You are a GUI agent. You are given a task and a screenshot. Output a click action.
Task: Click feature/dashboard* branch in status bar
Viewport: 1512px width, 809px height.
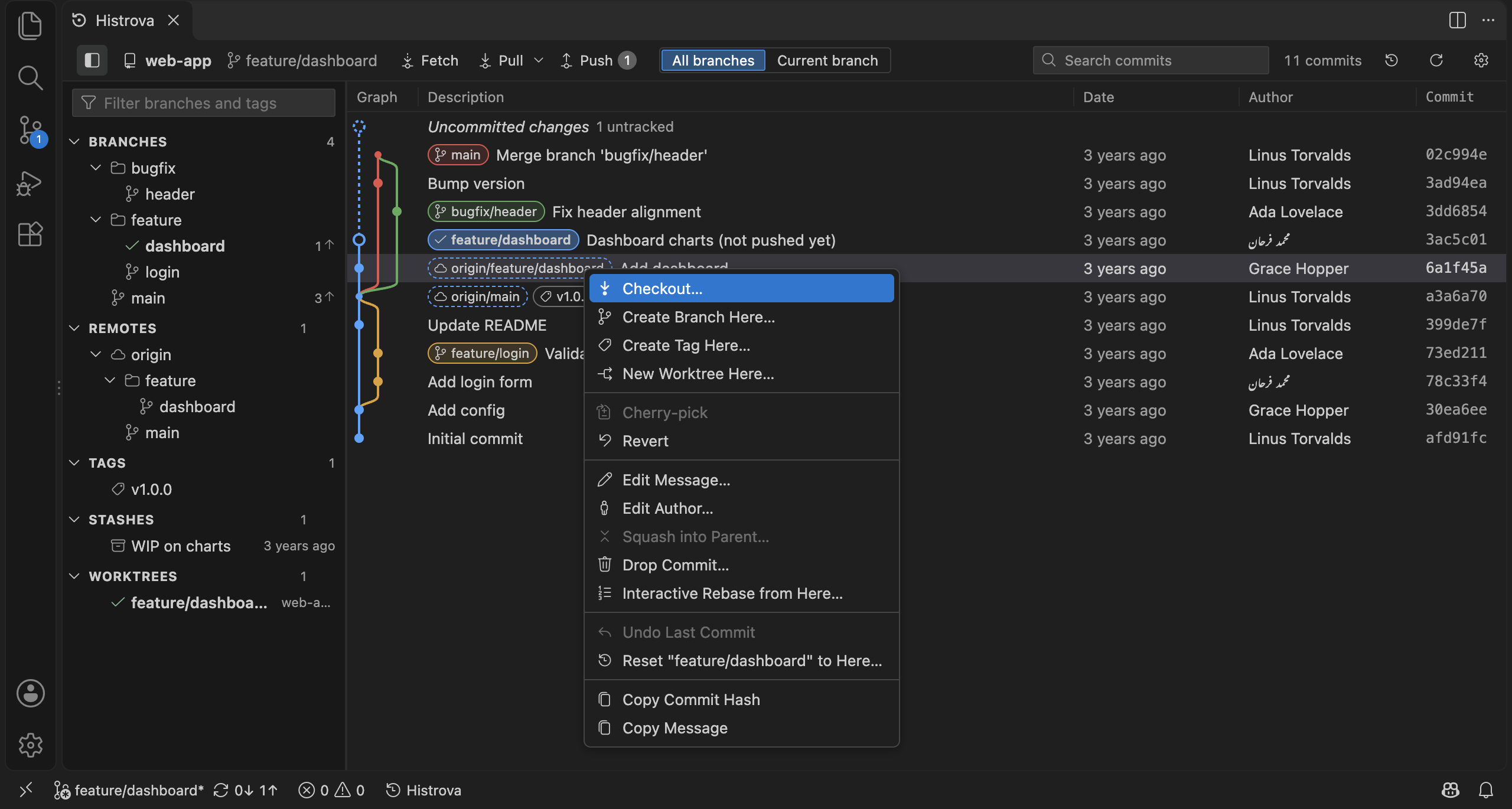point(129,790)
